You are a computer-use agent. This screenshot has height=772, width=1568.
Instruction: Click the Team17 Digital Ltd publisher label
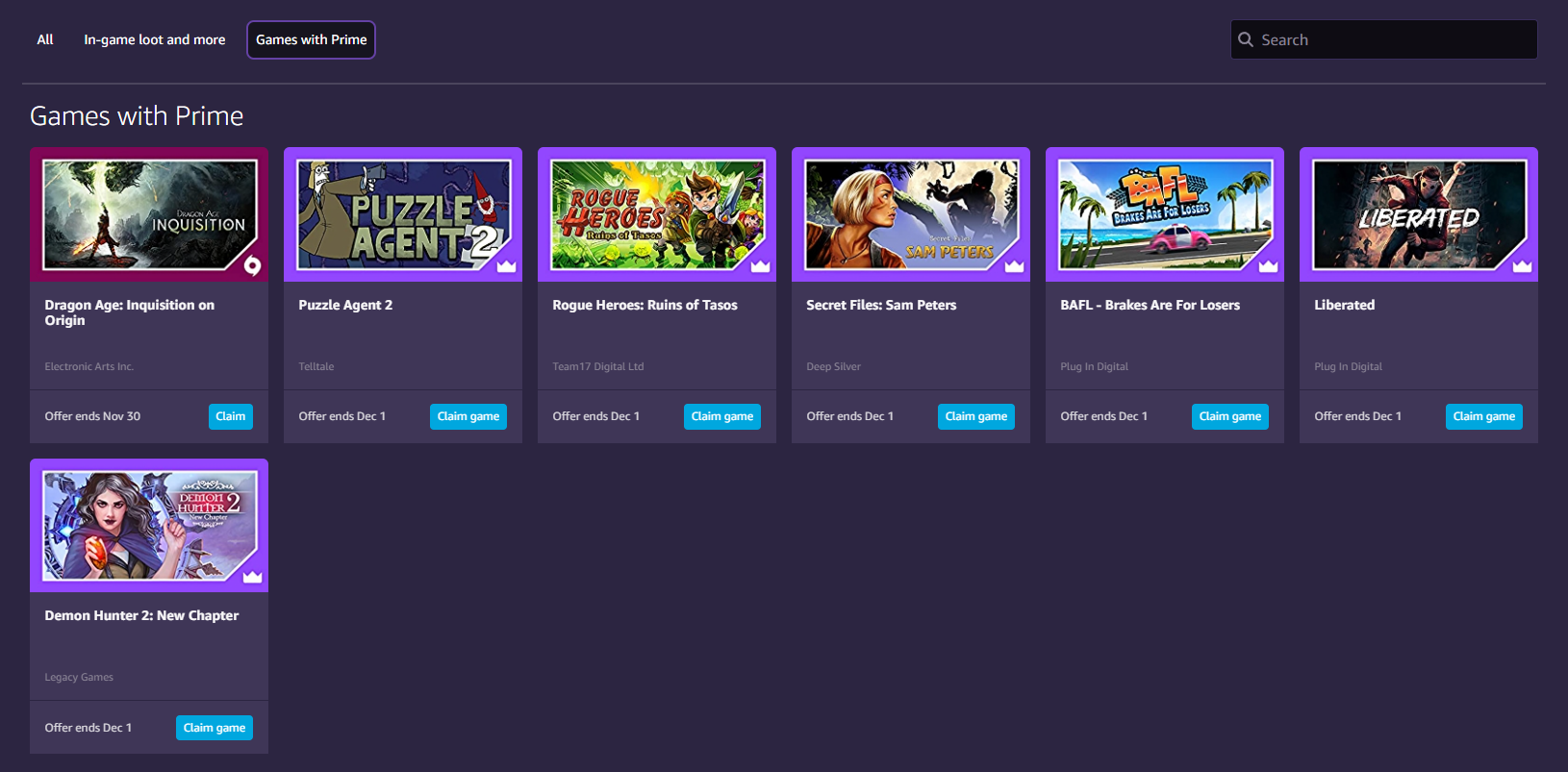tap(598, 366)
